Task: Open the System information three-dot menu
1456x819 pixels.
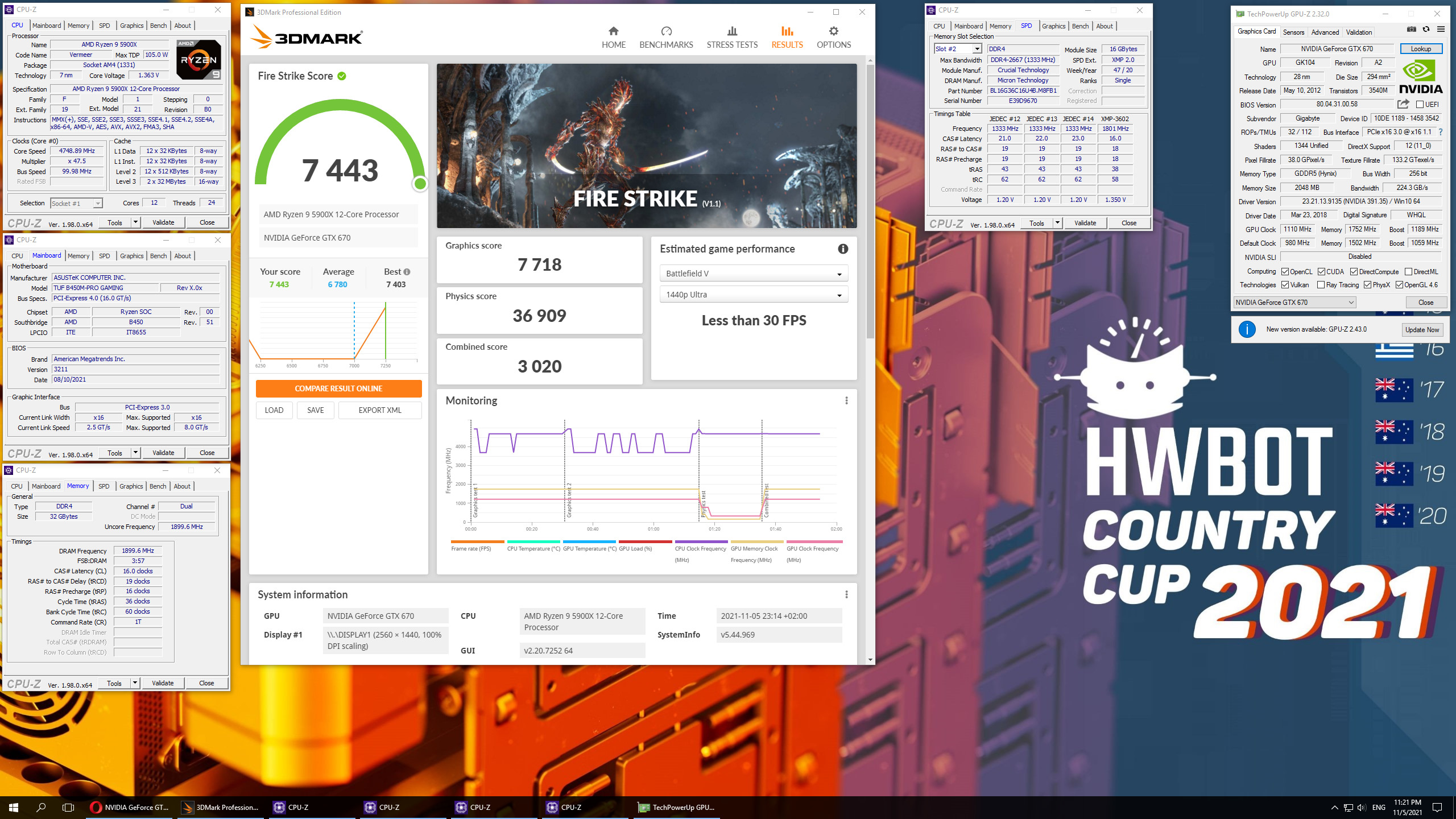Action: click(846, 594)
